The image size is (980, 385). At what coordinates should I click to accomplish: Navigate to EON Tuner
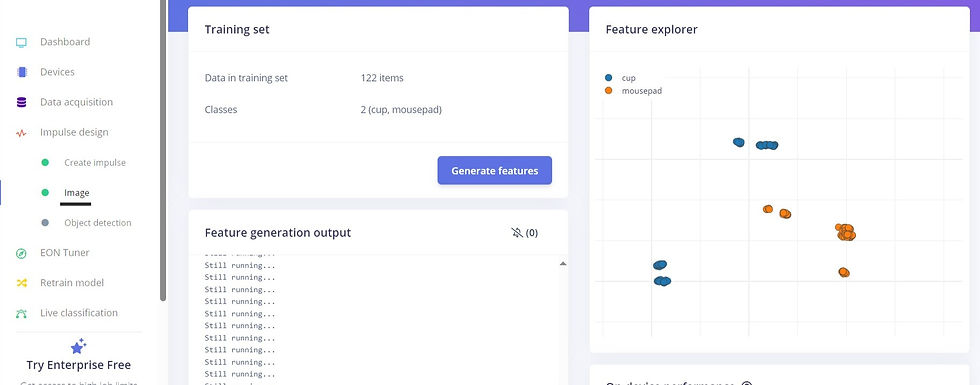coord(64,252)
